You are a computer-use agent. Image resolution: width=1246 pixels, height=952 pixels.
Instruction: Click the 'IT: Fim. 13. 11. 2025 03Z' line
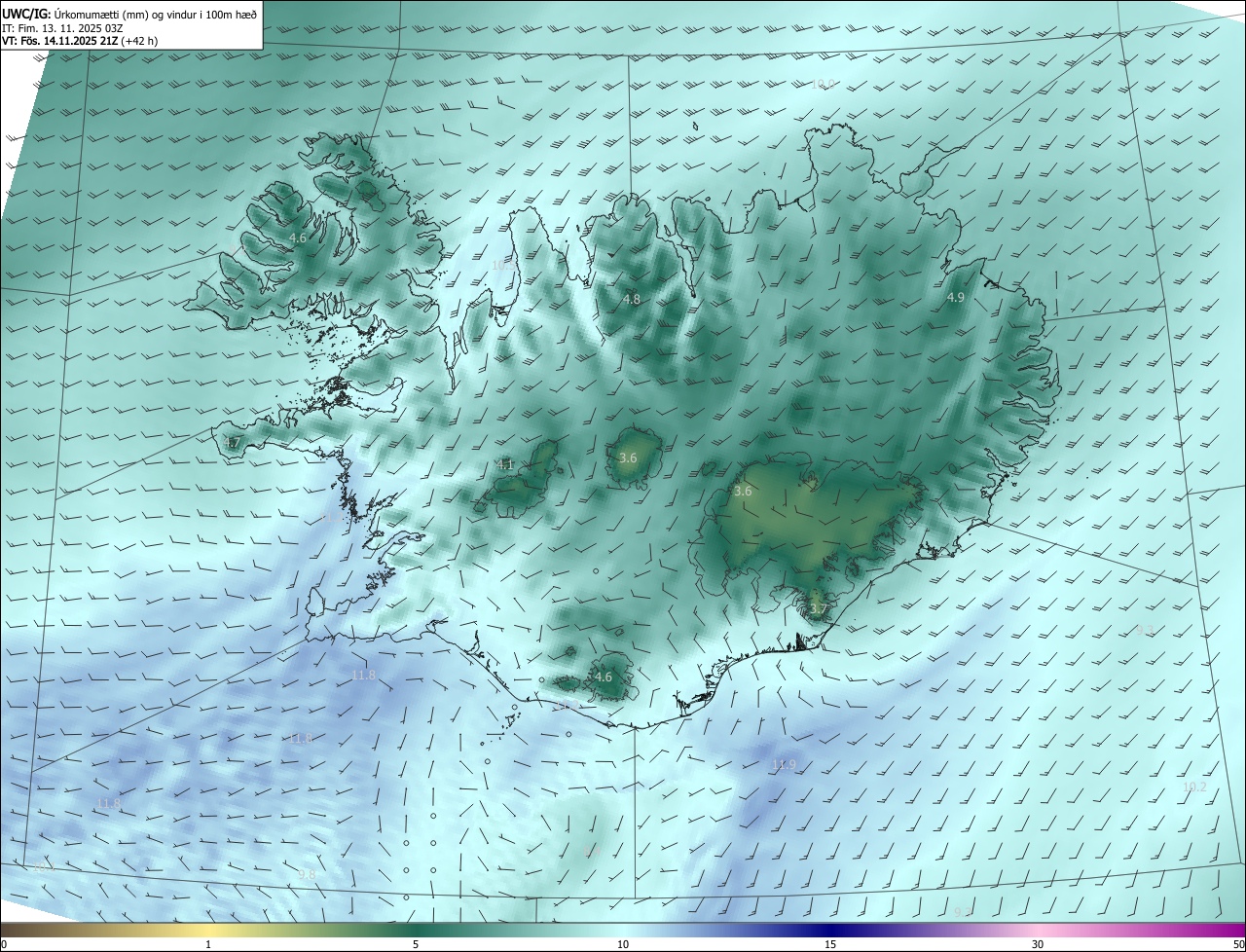[60, 27]
